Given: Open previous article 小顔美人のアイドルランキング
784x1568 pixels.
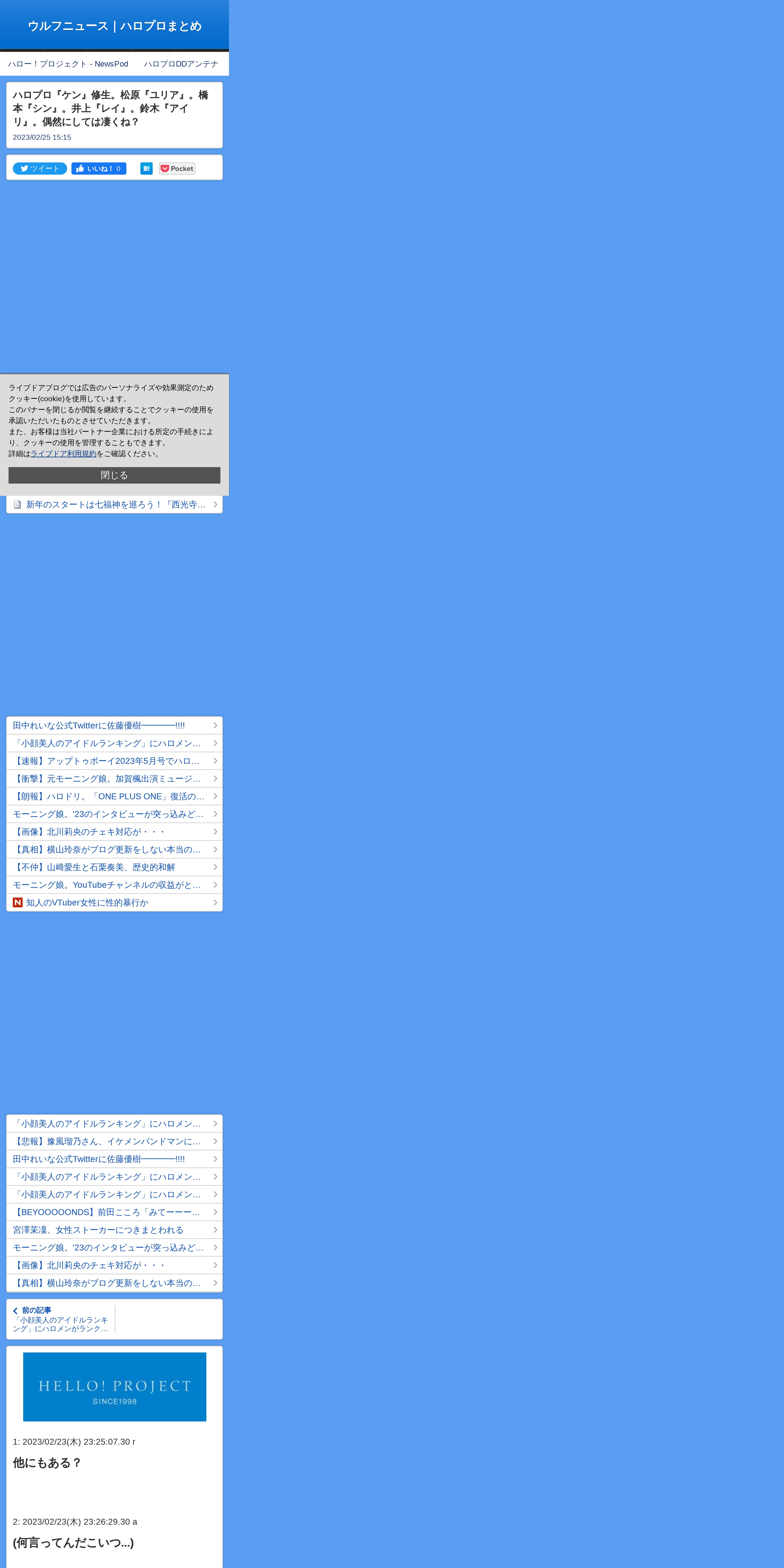Looking at the screenshot, I should (60, 1324).
